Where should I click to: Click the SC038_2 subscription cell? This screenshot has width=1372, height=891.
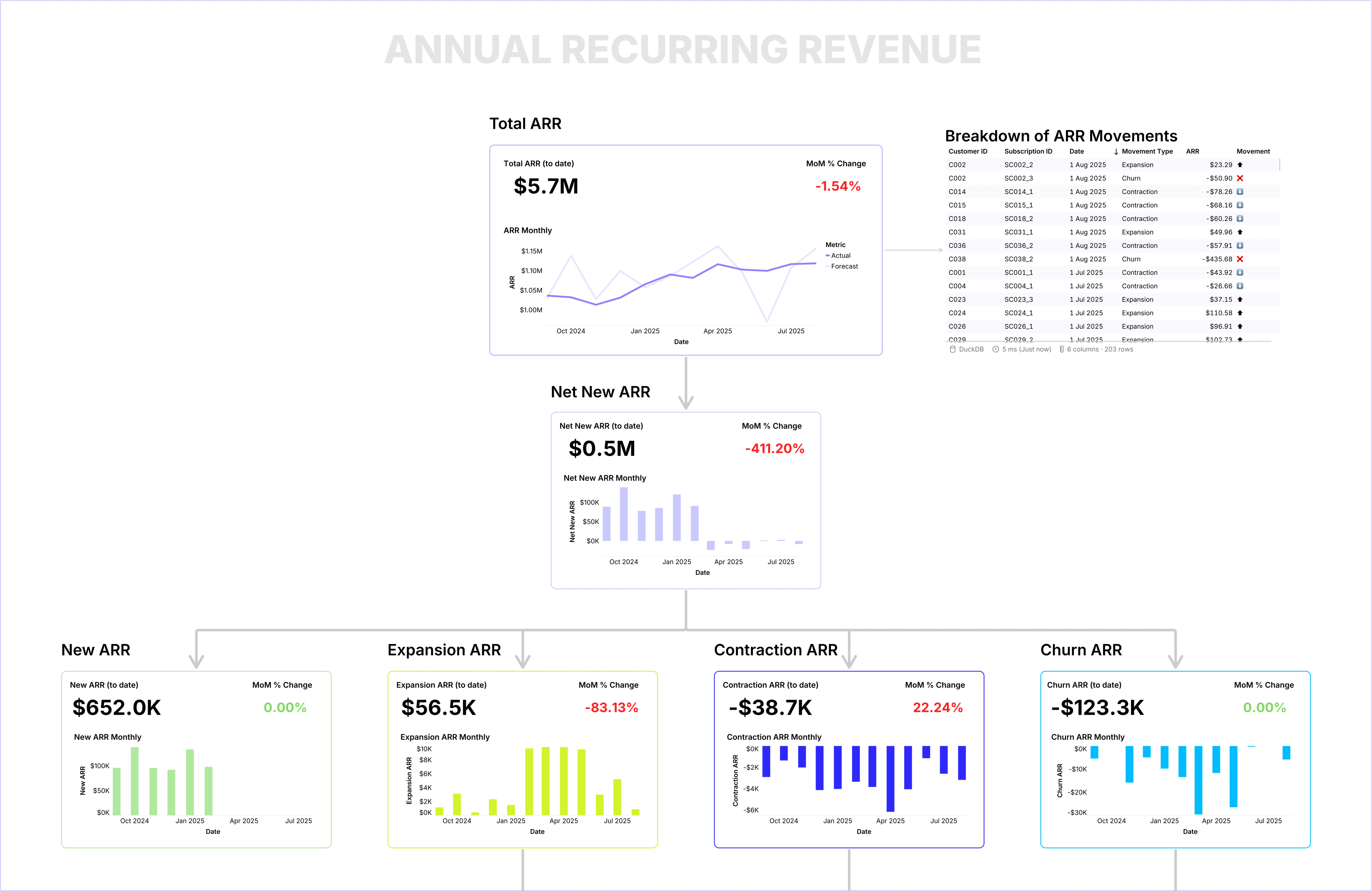point(1018,259)
